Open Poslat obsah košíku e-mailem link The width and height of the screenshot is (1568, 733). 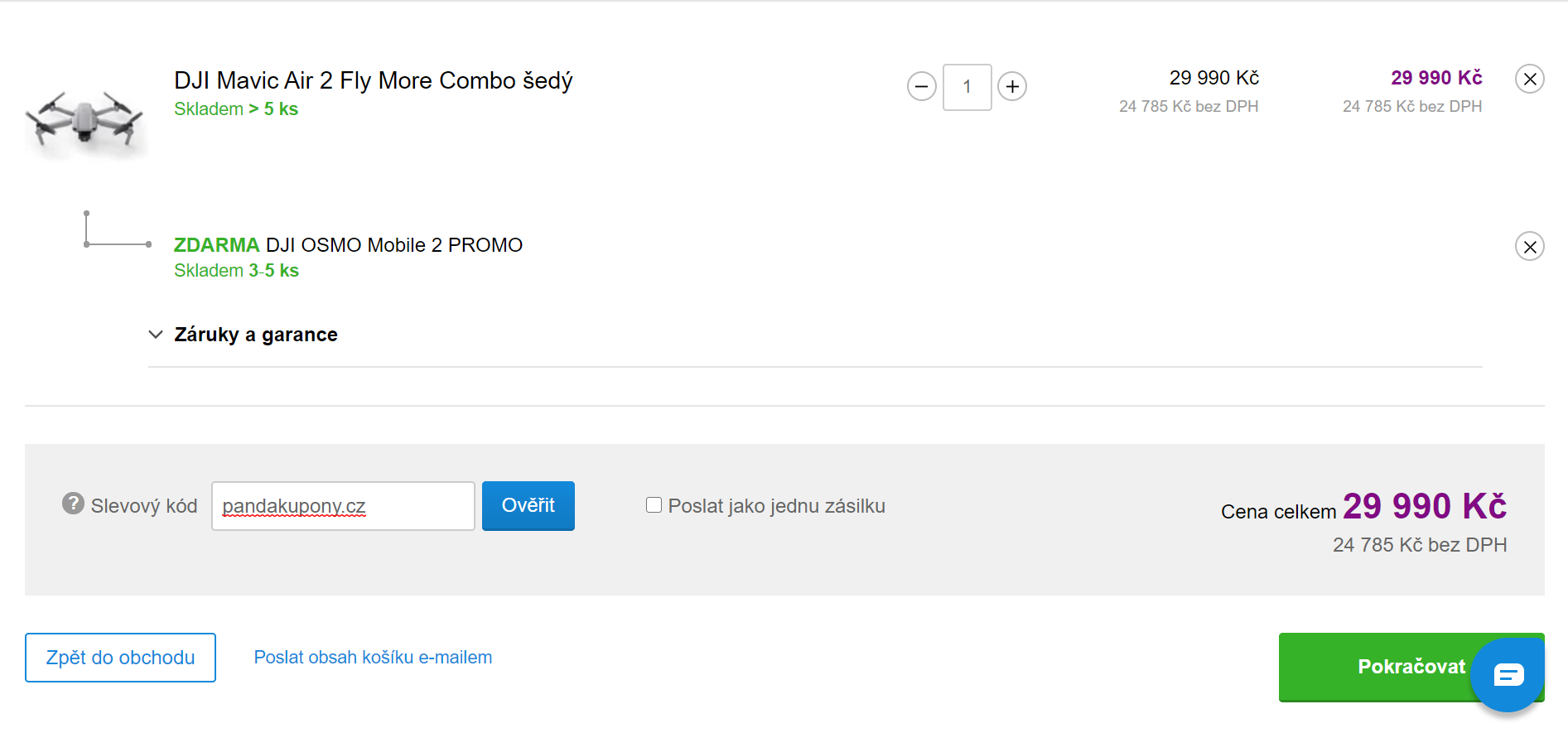click(373, 658)
